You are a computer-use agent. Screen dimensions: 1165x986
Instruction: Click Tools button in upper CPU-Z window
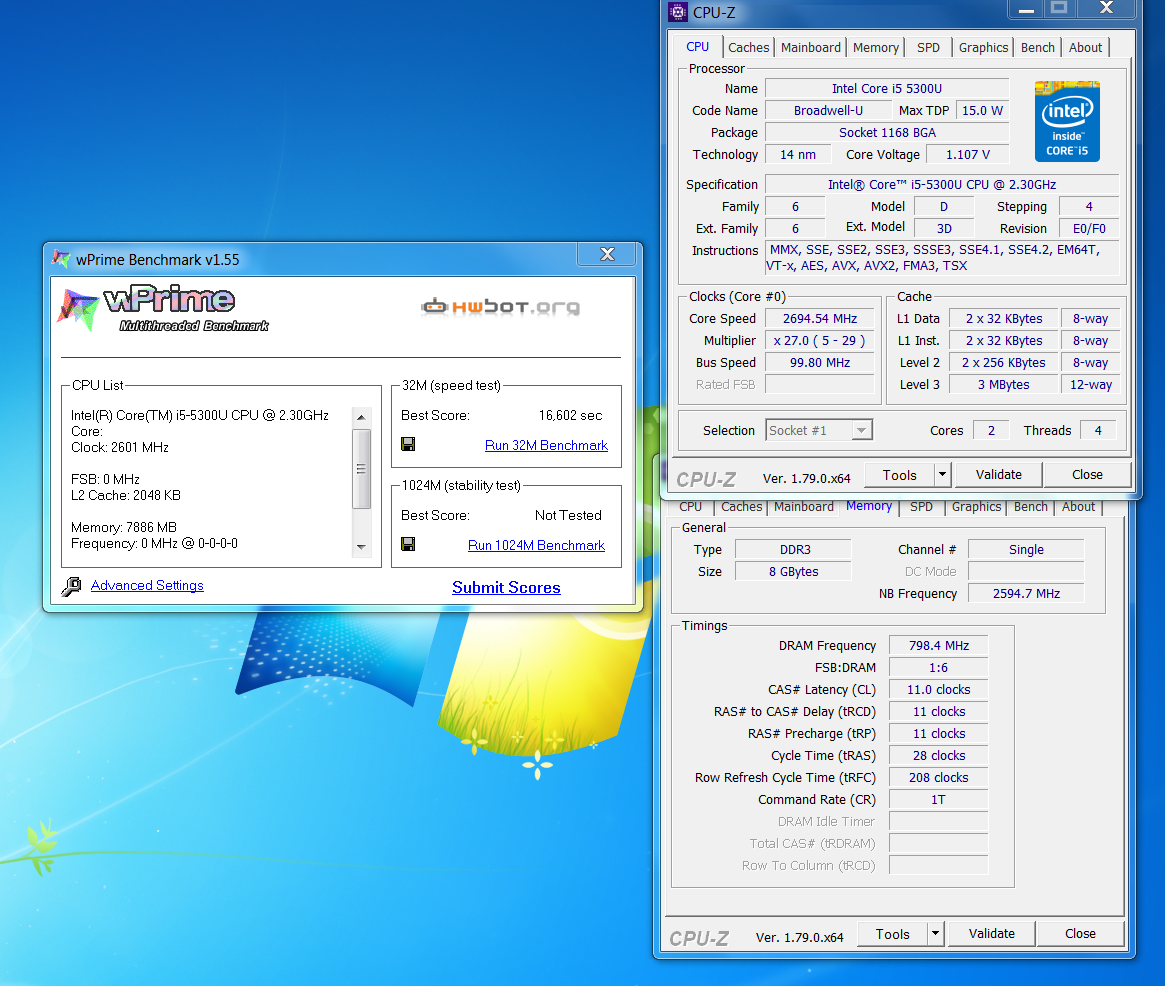[x=899, y=474]
